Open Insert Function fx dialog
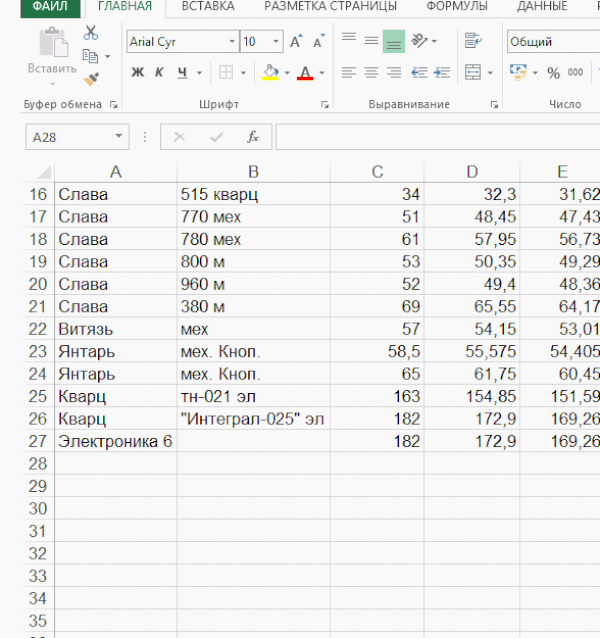600x638 pixels. click(x=253, y=137)
